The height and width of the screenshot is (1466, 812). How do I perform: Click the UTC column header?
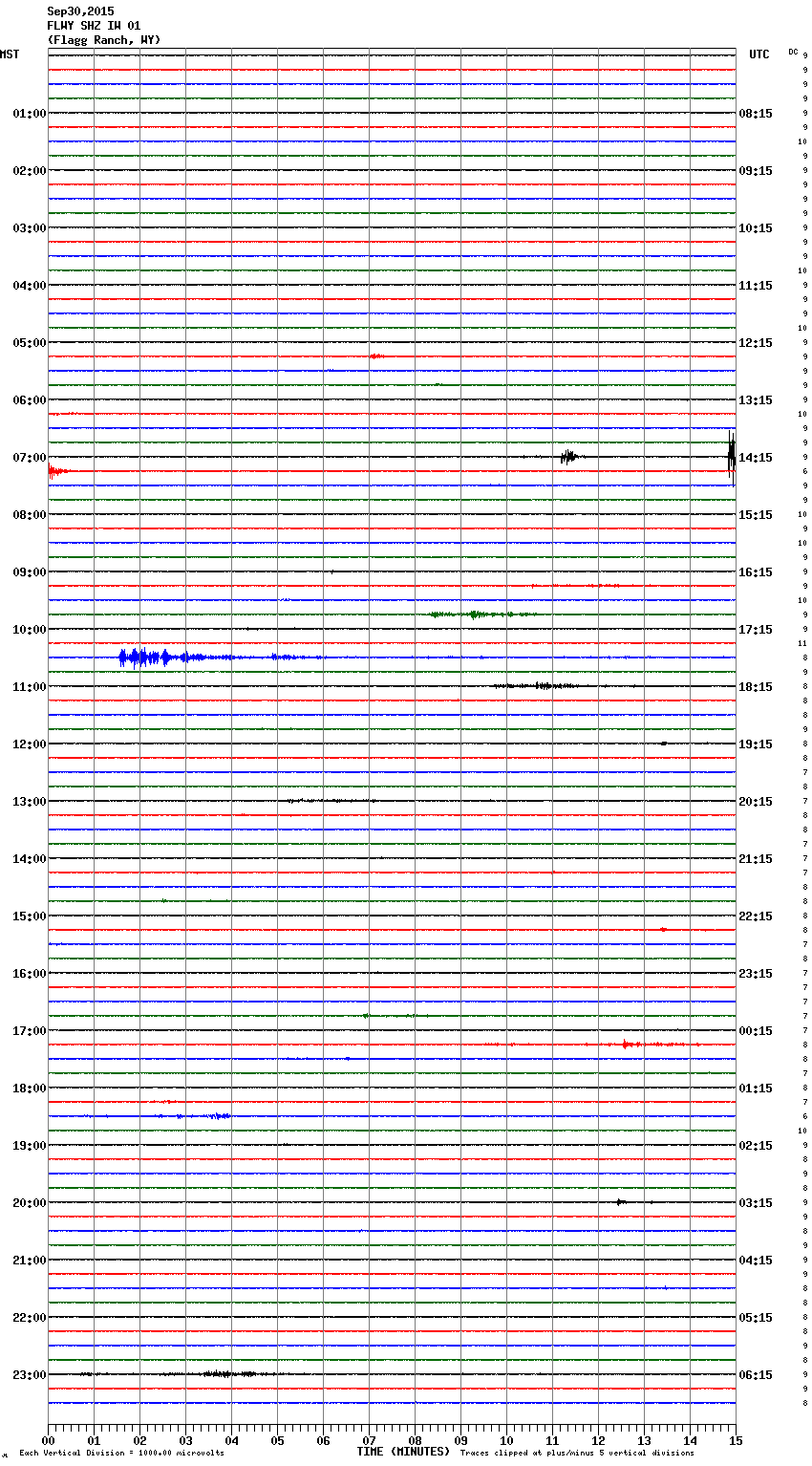click(759, 54)
